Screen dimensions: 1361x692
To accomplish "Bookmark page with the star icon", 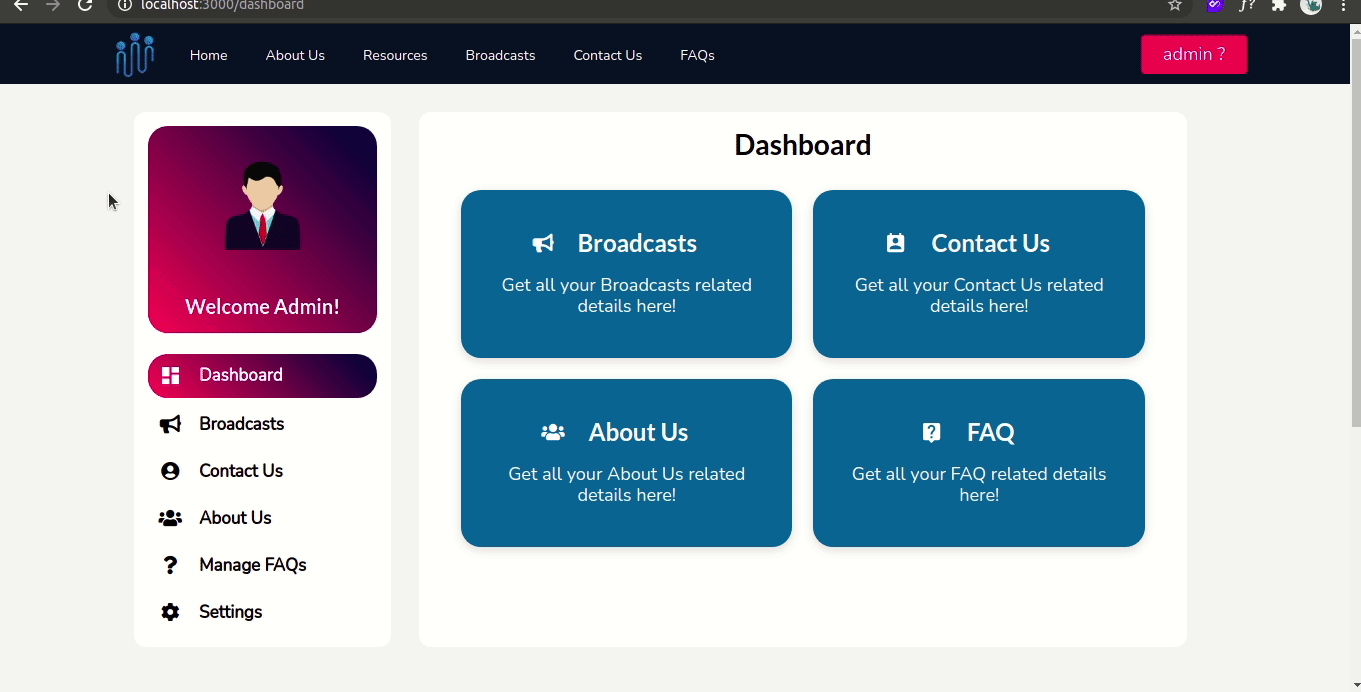I will coord(1175,6).
